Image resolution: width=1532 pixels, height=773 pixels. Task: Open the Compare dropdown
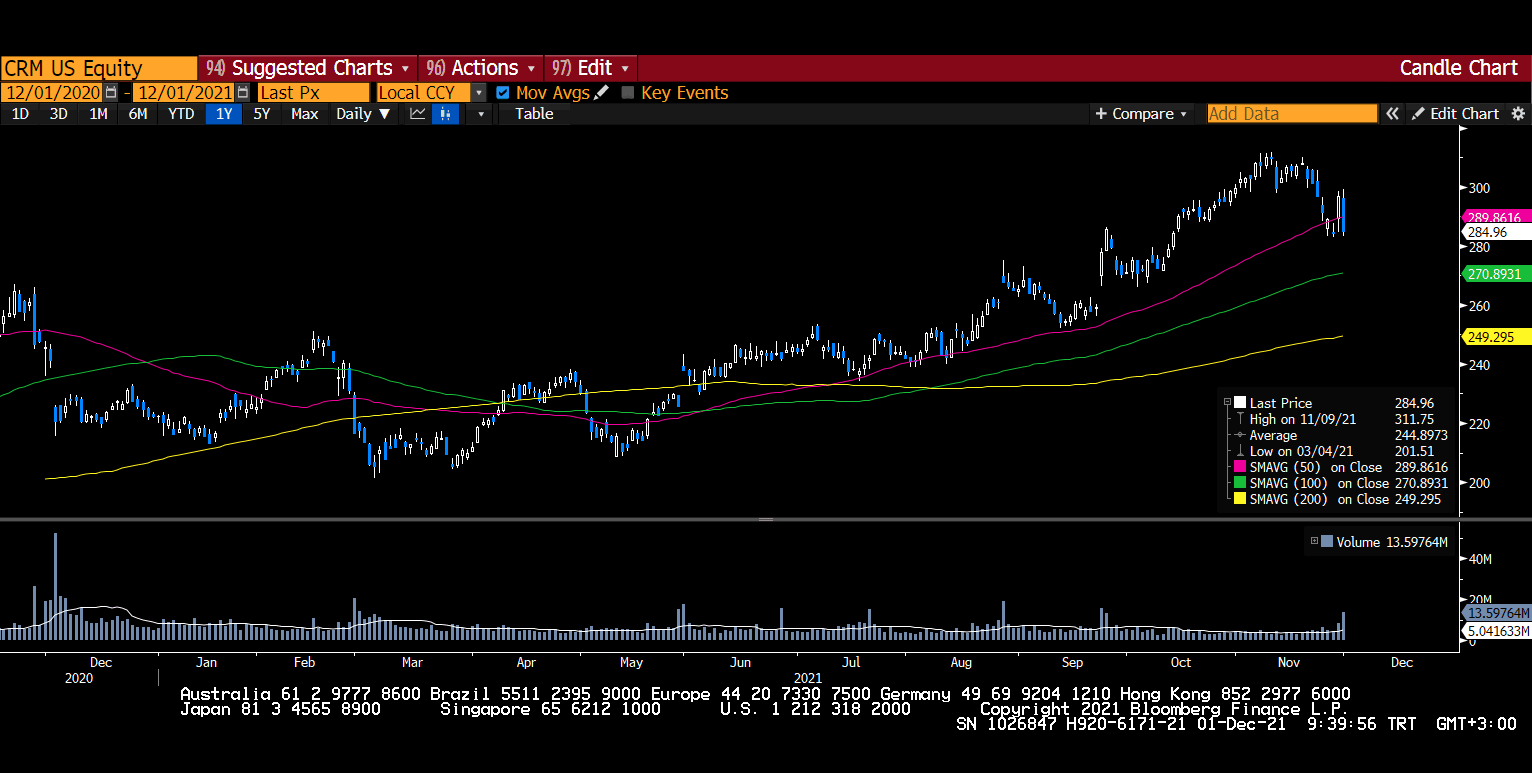click(x=1141, y=114)
